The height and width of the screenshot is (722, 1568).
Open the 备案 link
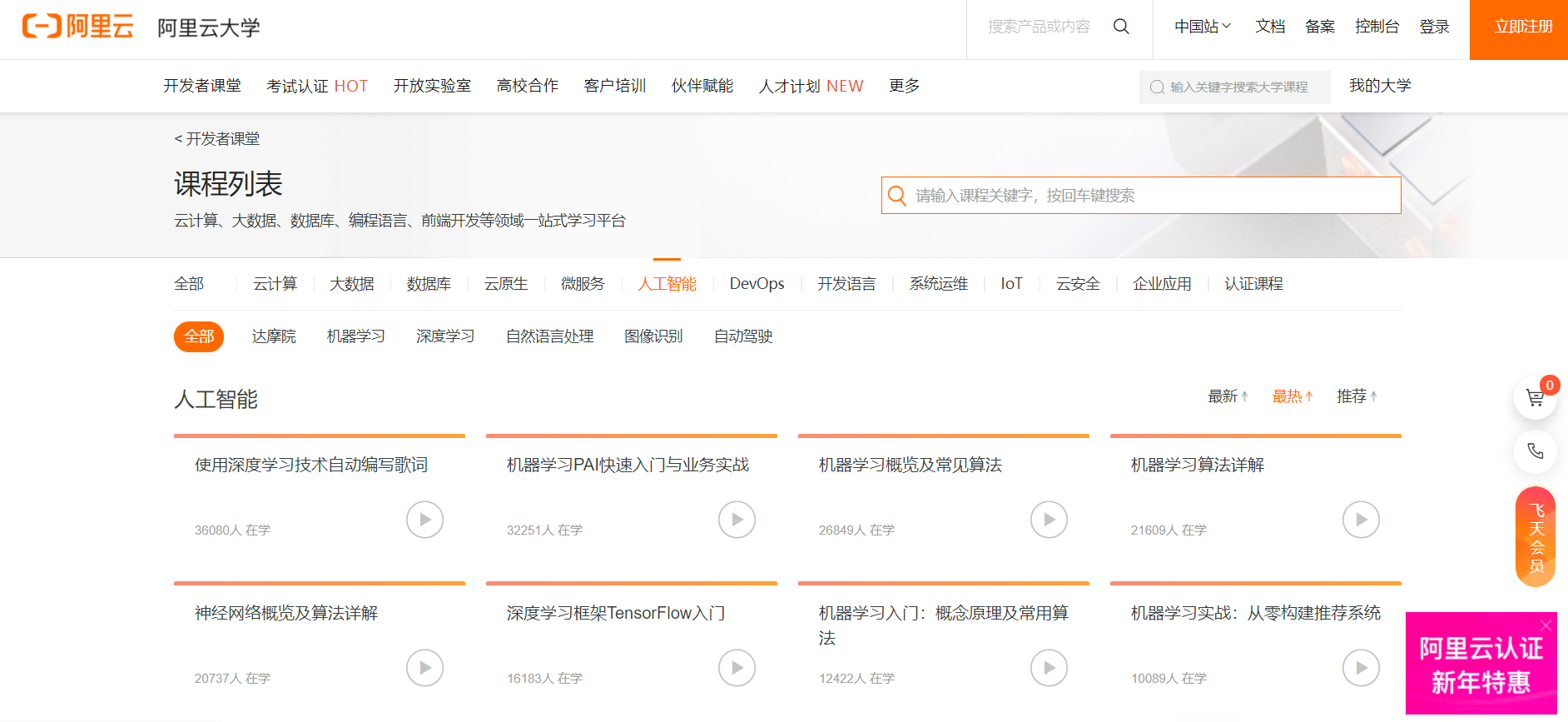click(x=1320, y=27)
